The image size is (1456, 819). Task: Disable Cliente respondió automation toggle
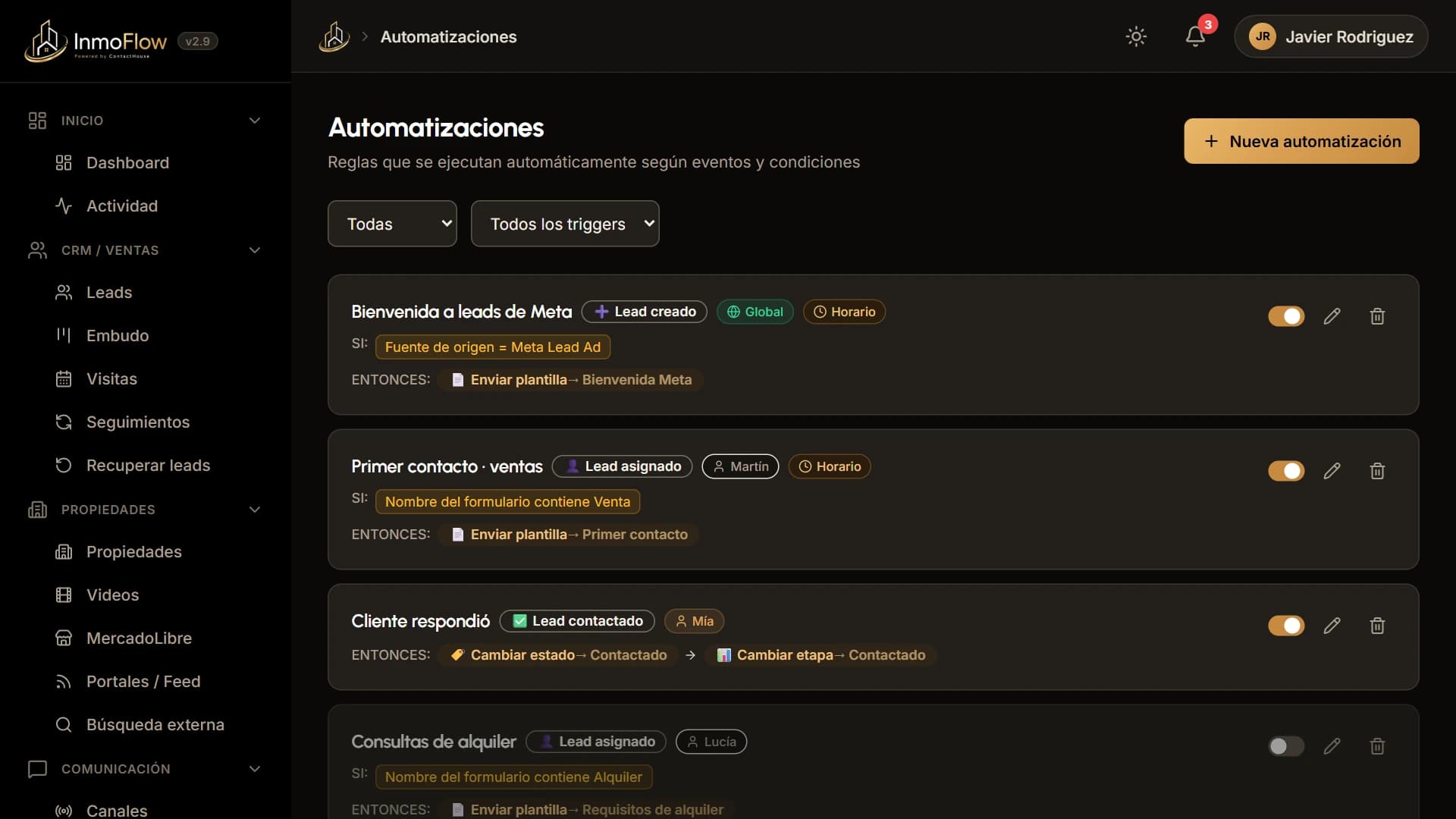coord(1286,626)
